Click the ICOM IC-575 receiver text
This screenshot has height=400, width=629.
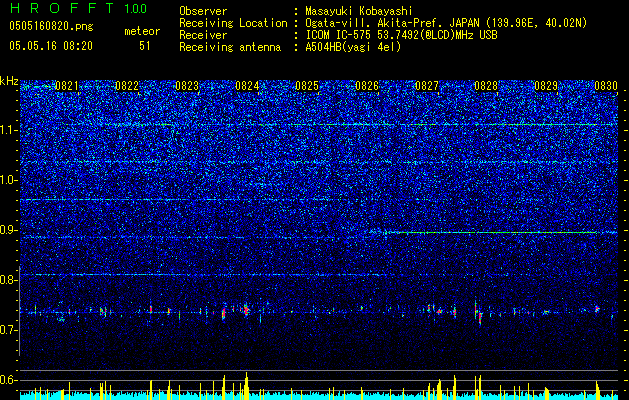[x=401, y=35]
